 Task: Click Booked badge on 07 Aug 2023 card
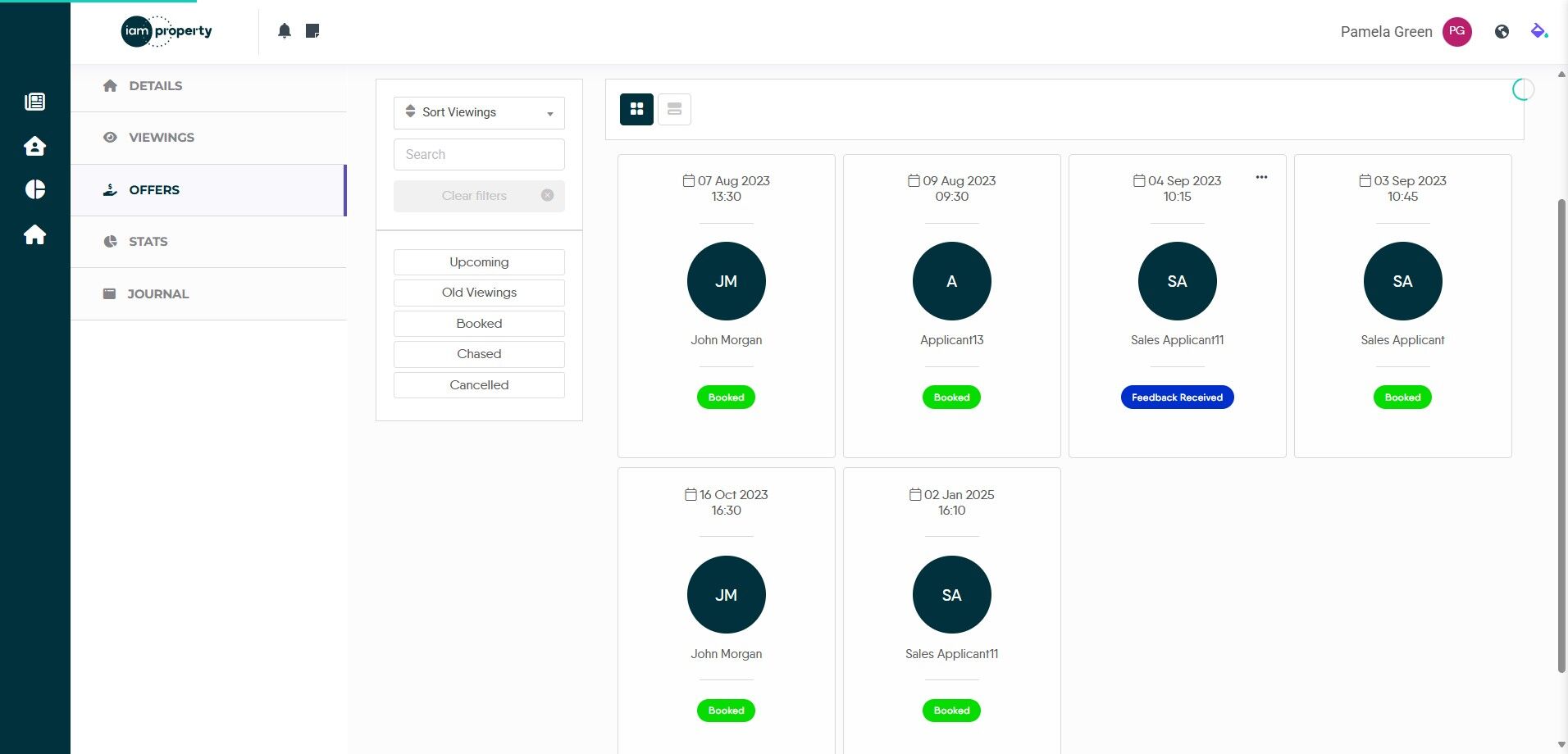click(x=727, y=397)
